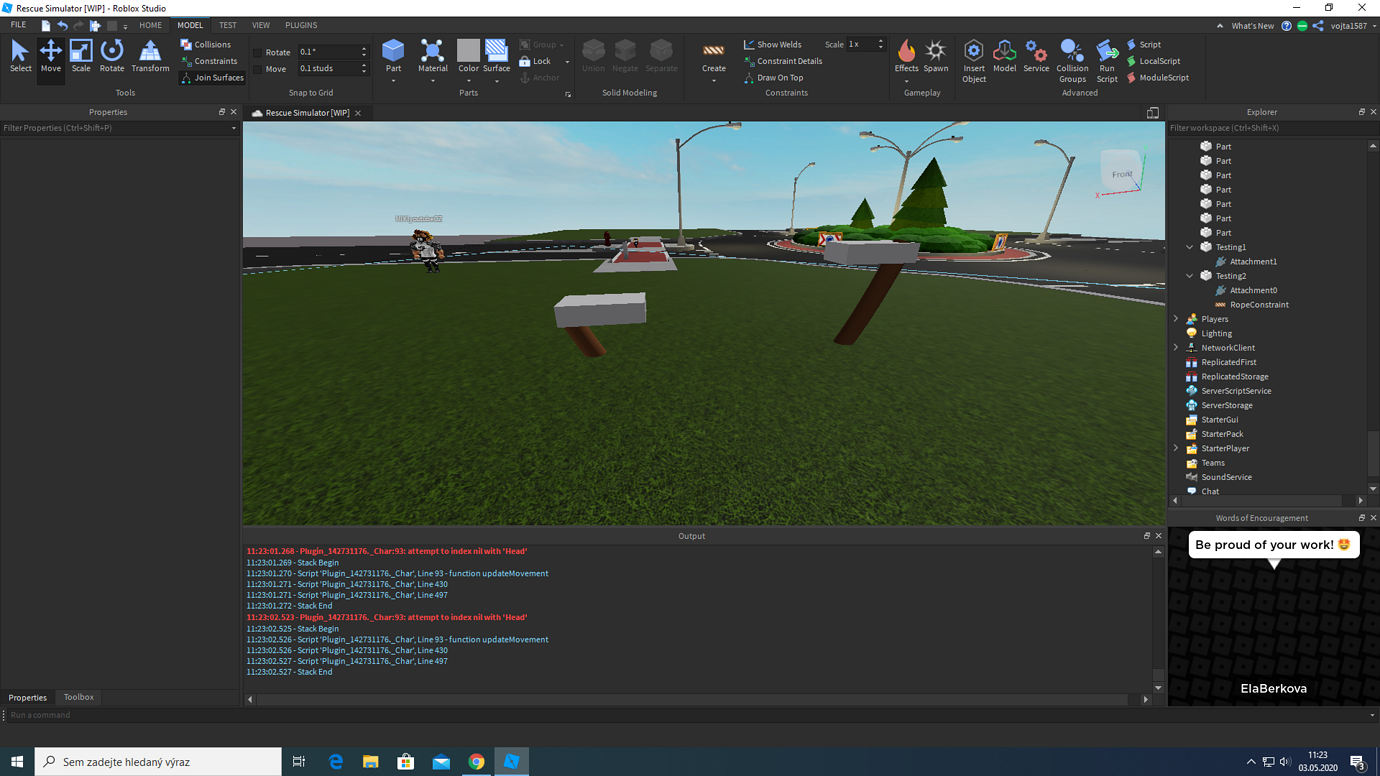
Task: Collapse the Testing1 tree item
Action: 1190,247
